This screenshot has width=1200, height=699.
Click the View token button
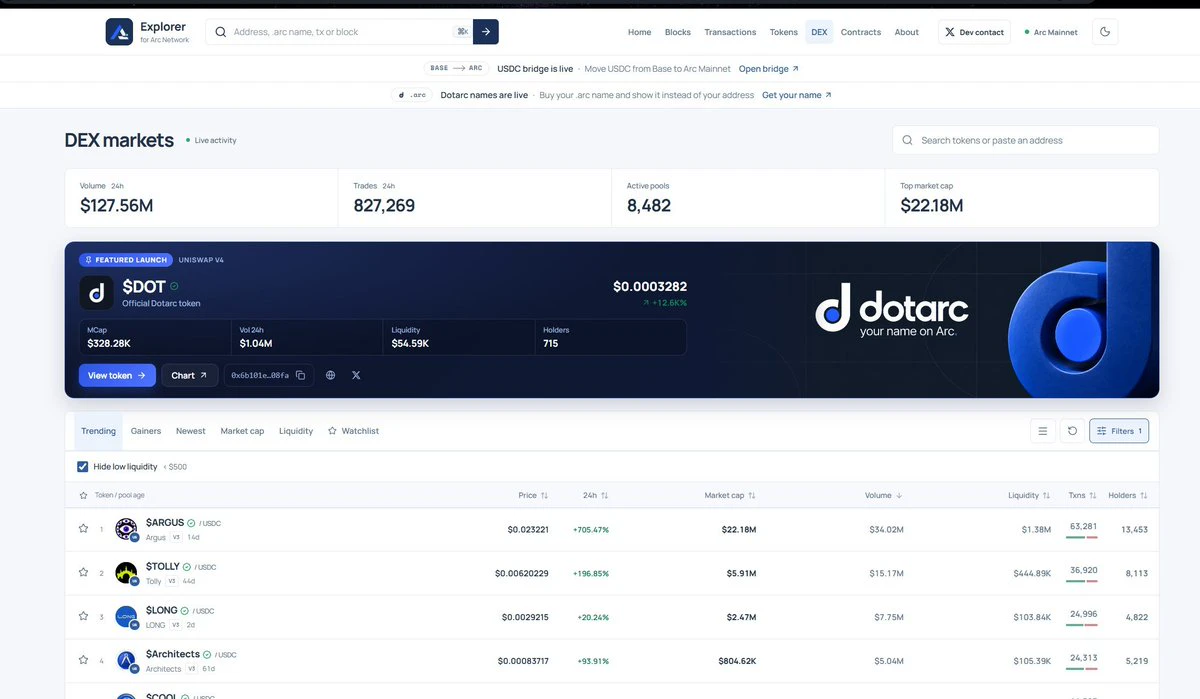point(117,375)
